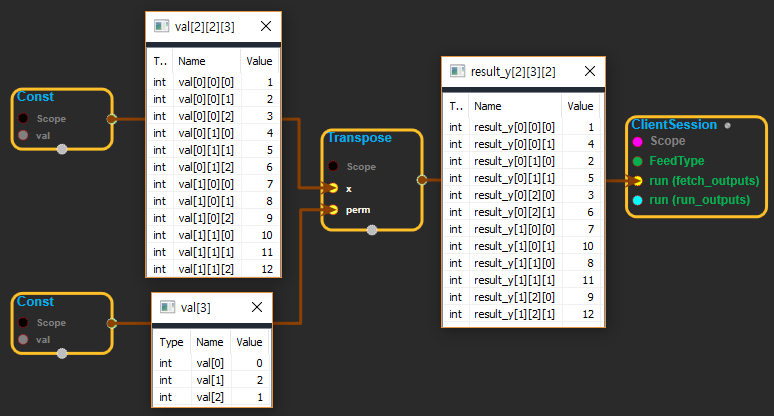
Task: Close the result_y[2][3][2] watch window
Action: pos(590,72)
